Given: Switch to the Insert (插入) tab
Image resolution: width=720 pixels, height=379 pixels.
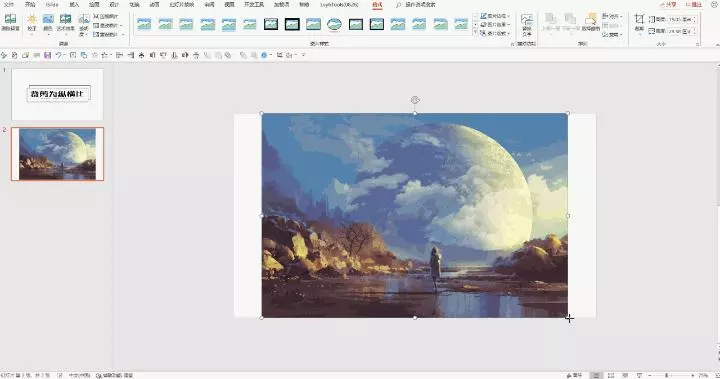Looking at the screenshot, I should click(74, 5).
